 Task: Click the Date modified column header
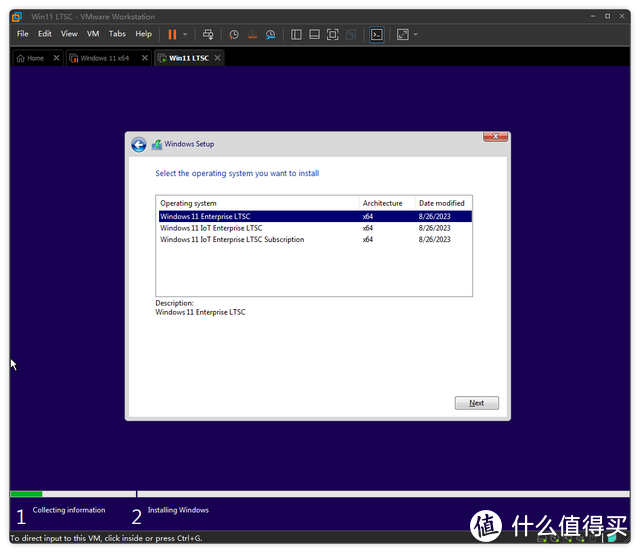[443, 203]
